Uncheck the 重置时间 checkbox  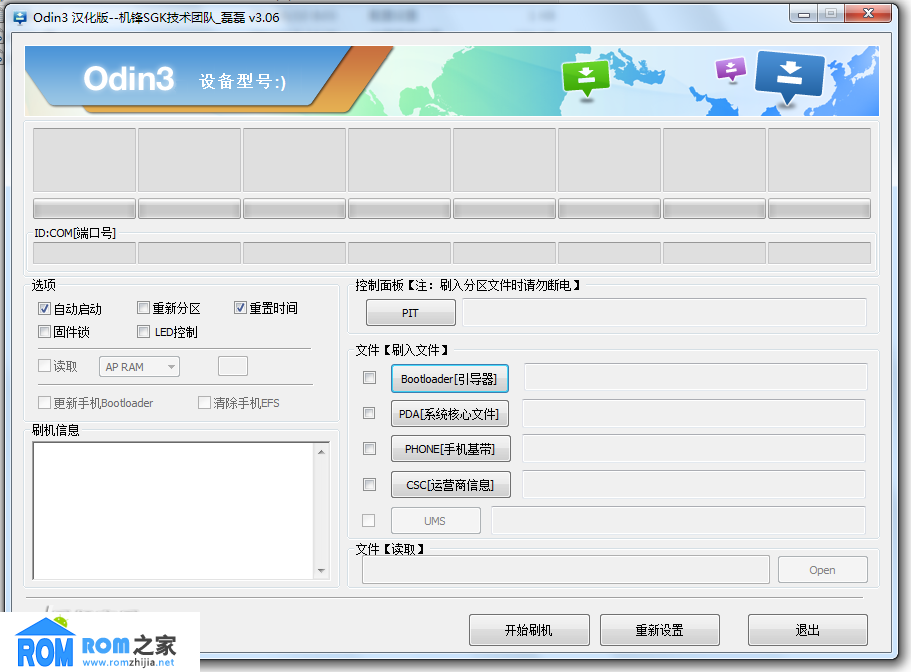click(241, 307)
